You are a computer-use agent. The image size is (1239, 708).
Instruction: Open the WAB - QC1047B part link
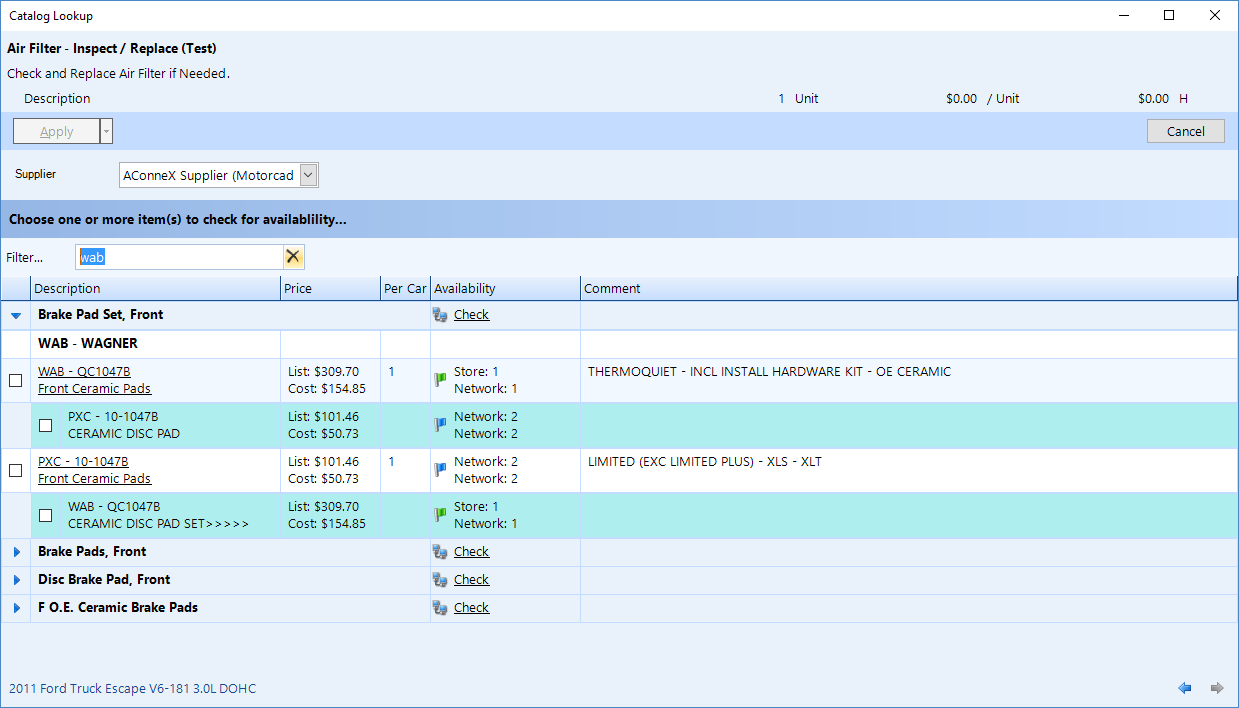point(84,372)
